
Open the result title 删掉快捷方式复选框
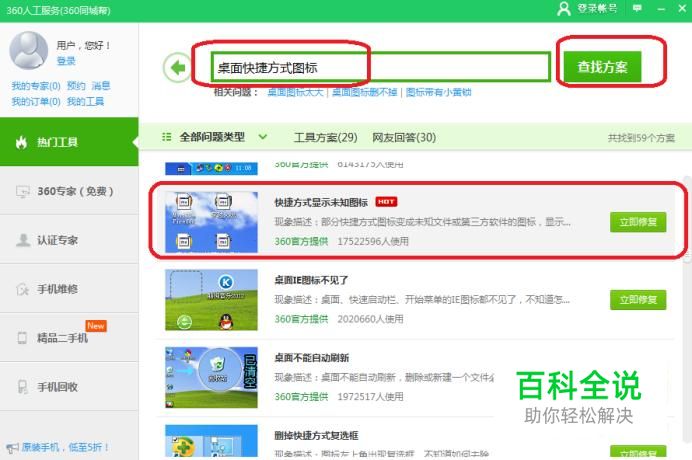(316, 435)
